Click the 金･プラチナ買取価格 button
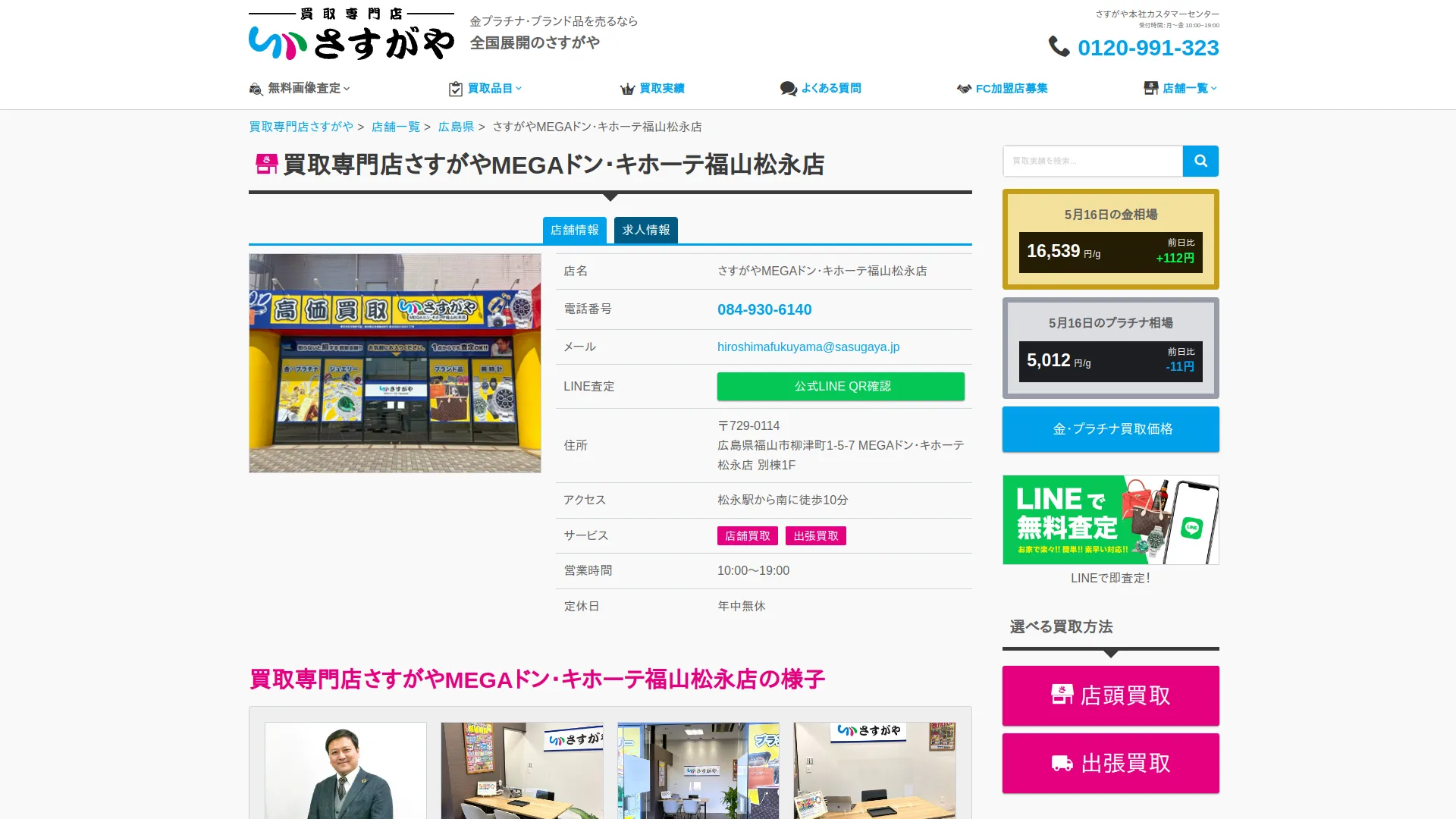The image size is (1456, 819). [x=1111, y=429]
